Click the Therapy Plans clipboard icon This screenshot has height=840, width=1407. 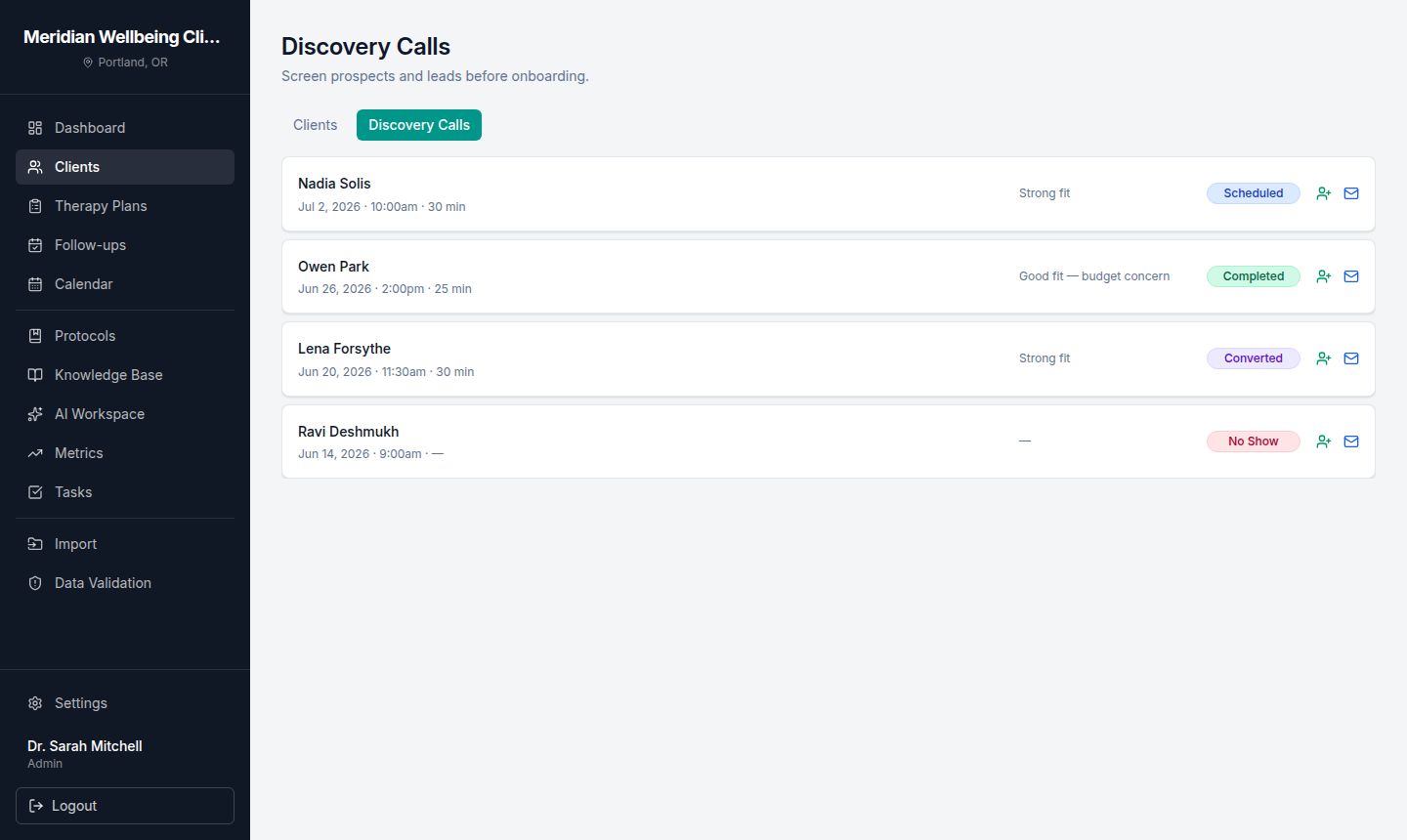pos(35,206)
